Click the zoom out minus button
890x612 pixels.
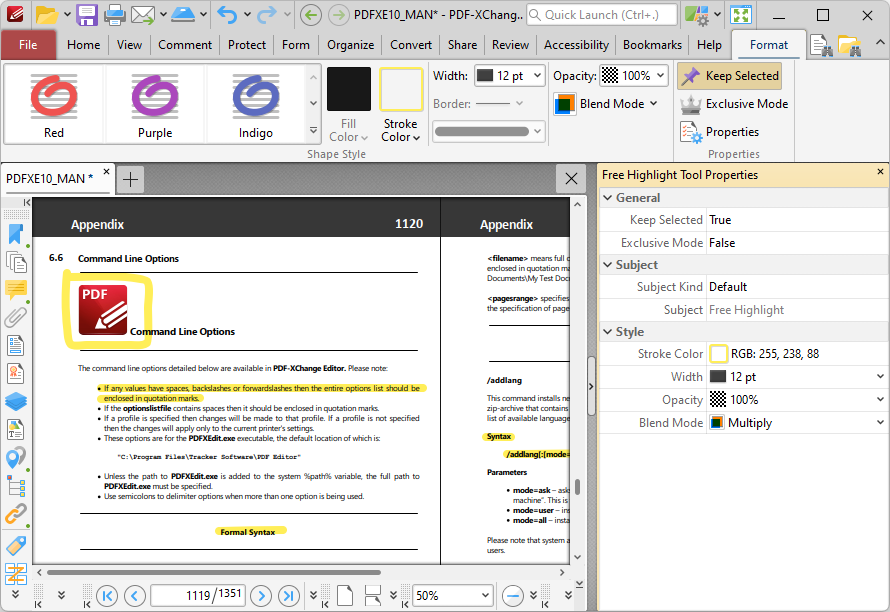click(x=513, y=596)
